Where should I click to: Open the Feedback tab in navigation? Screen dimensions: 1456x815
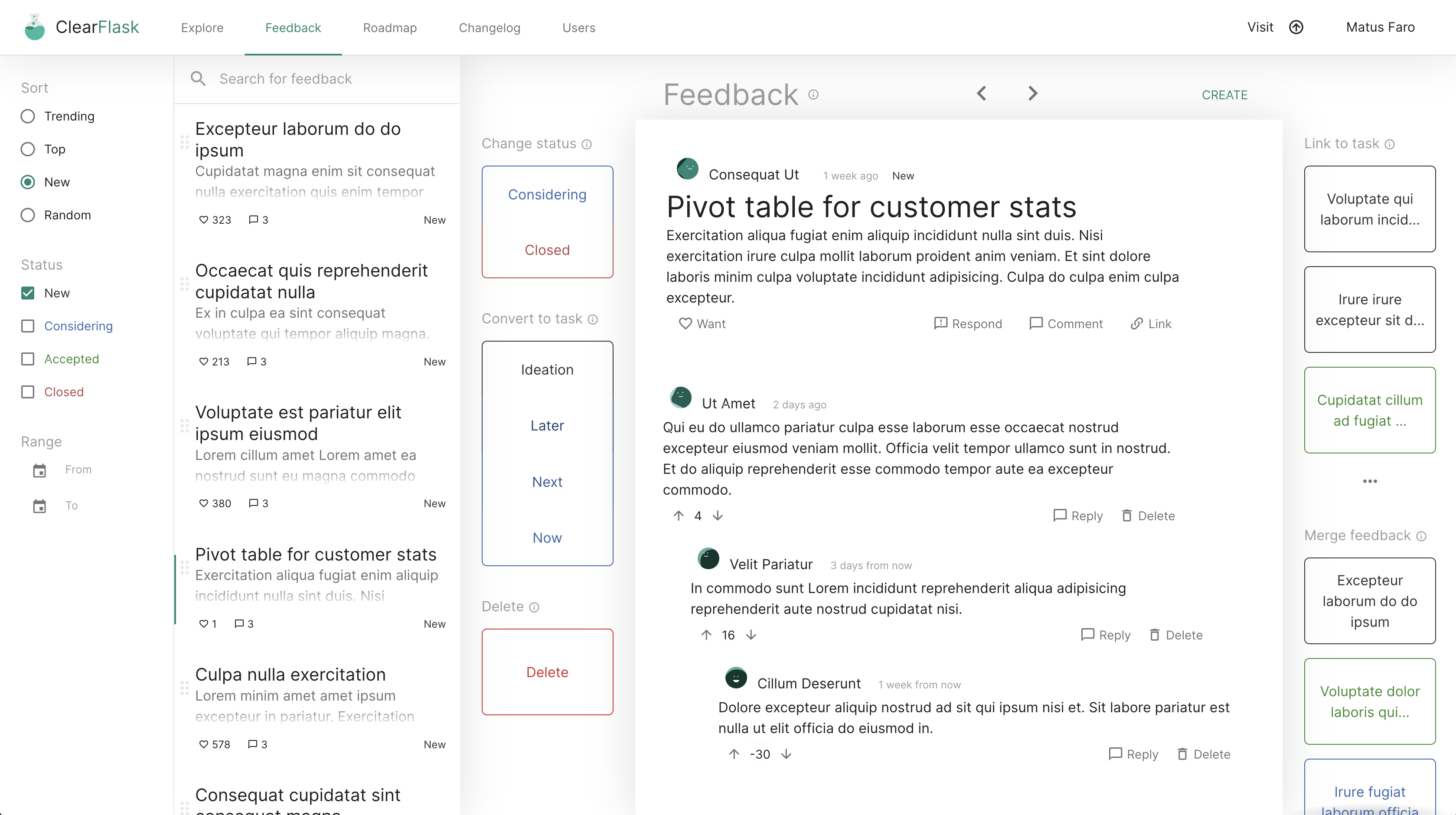[x=293, y=27]
